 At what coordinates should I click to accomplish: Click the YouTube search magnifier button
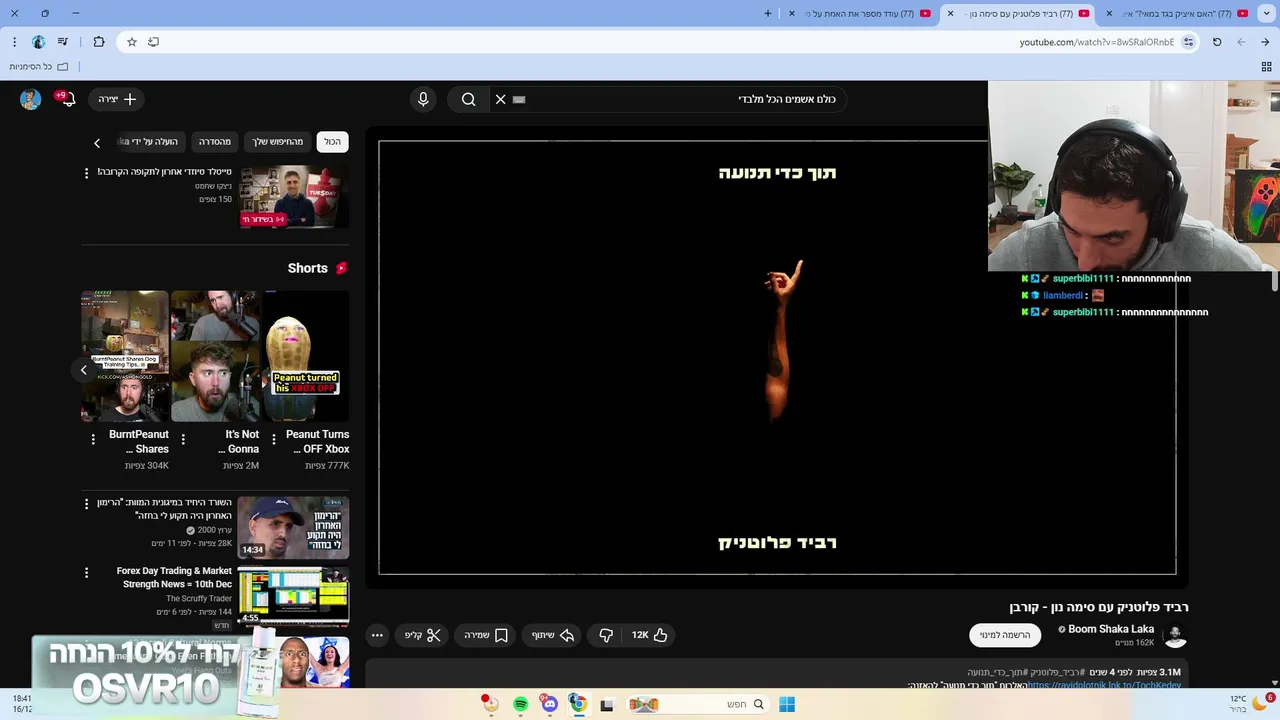468,99
